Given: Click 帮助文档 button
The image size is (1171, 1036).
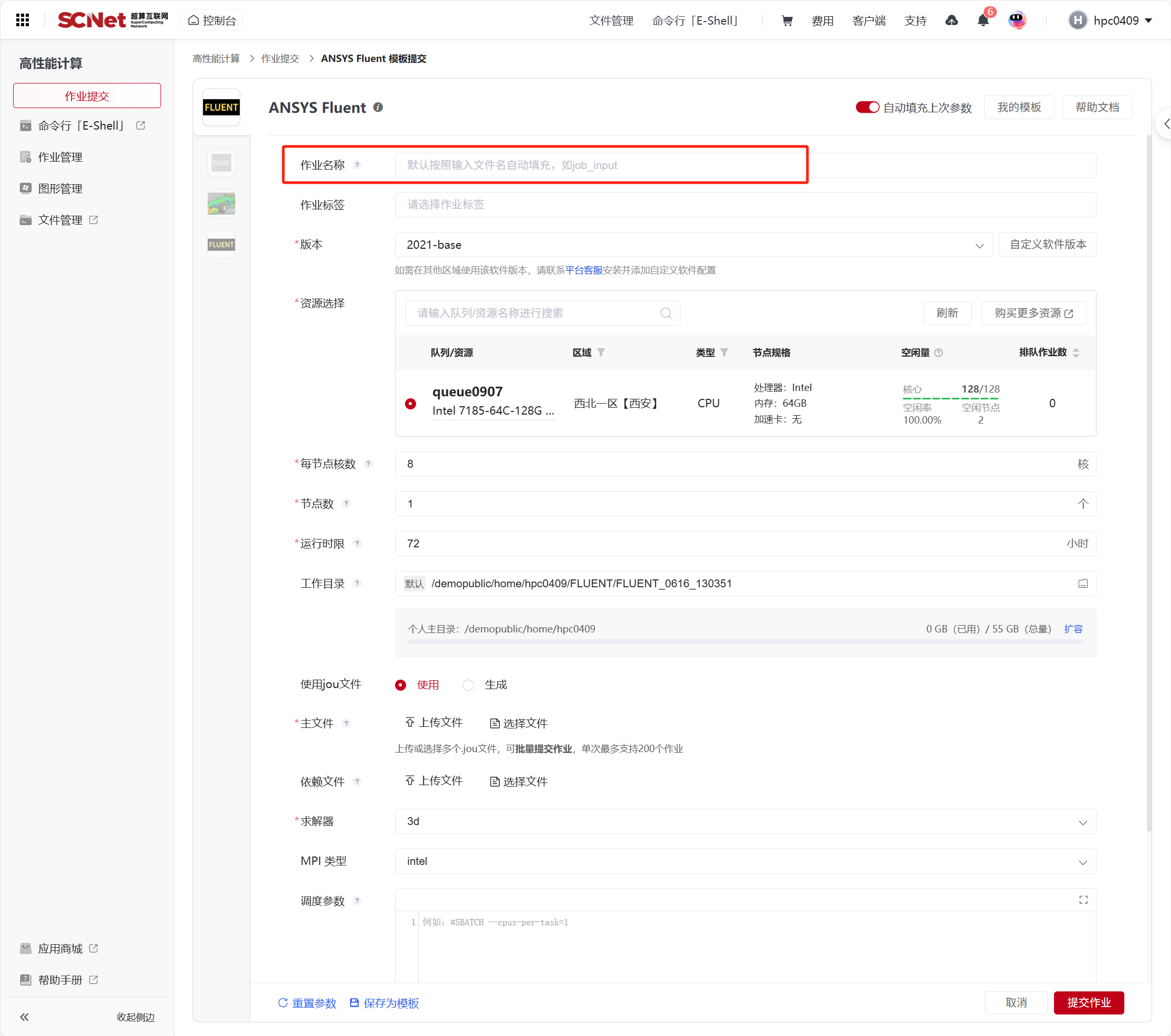Looking at the screenshot, I should [x=1097, y=107].
